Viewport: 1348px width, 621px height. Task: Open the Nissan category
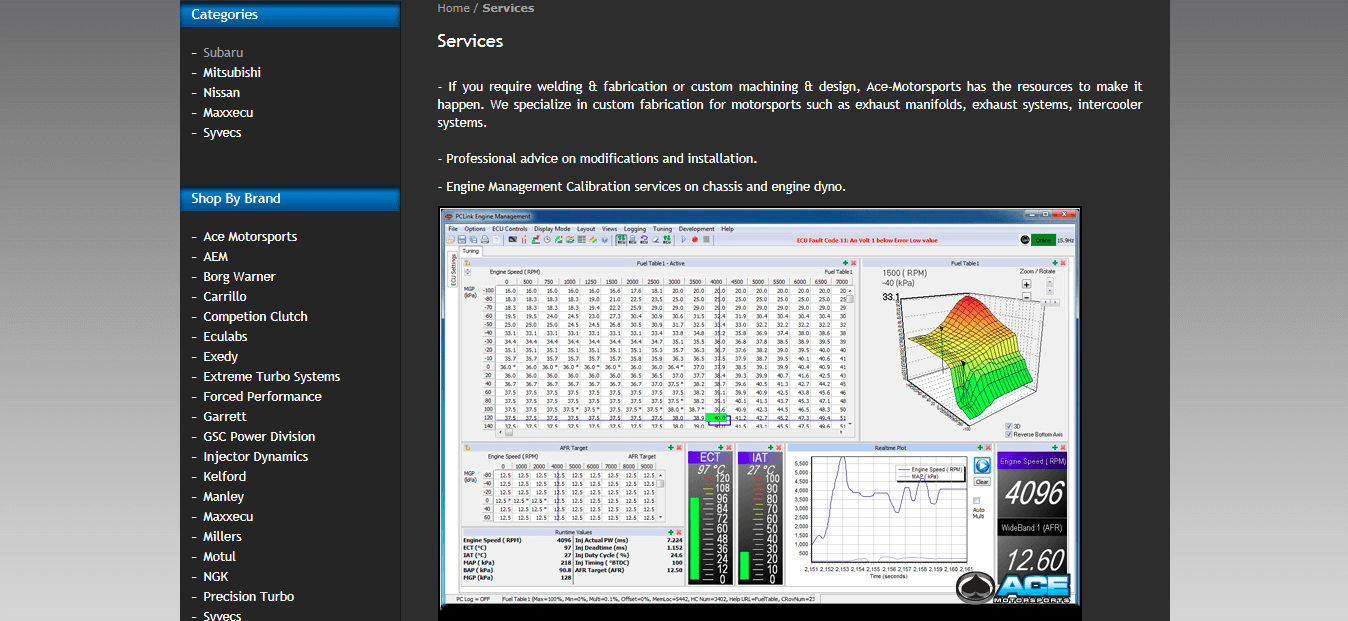click(221, 92)
